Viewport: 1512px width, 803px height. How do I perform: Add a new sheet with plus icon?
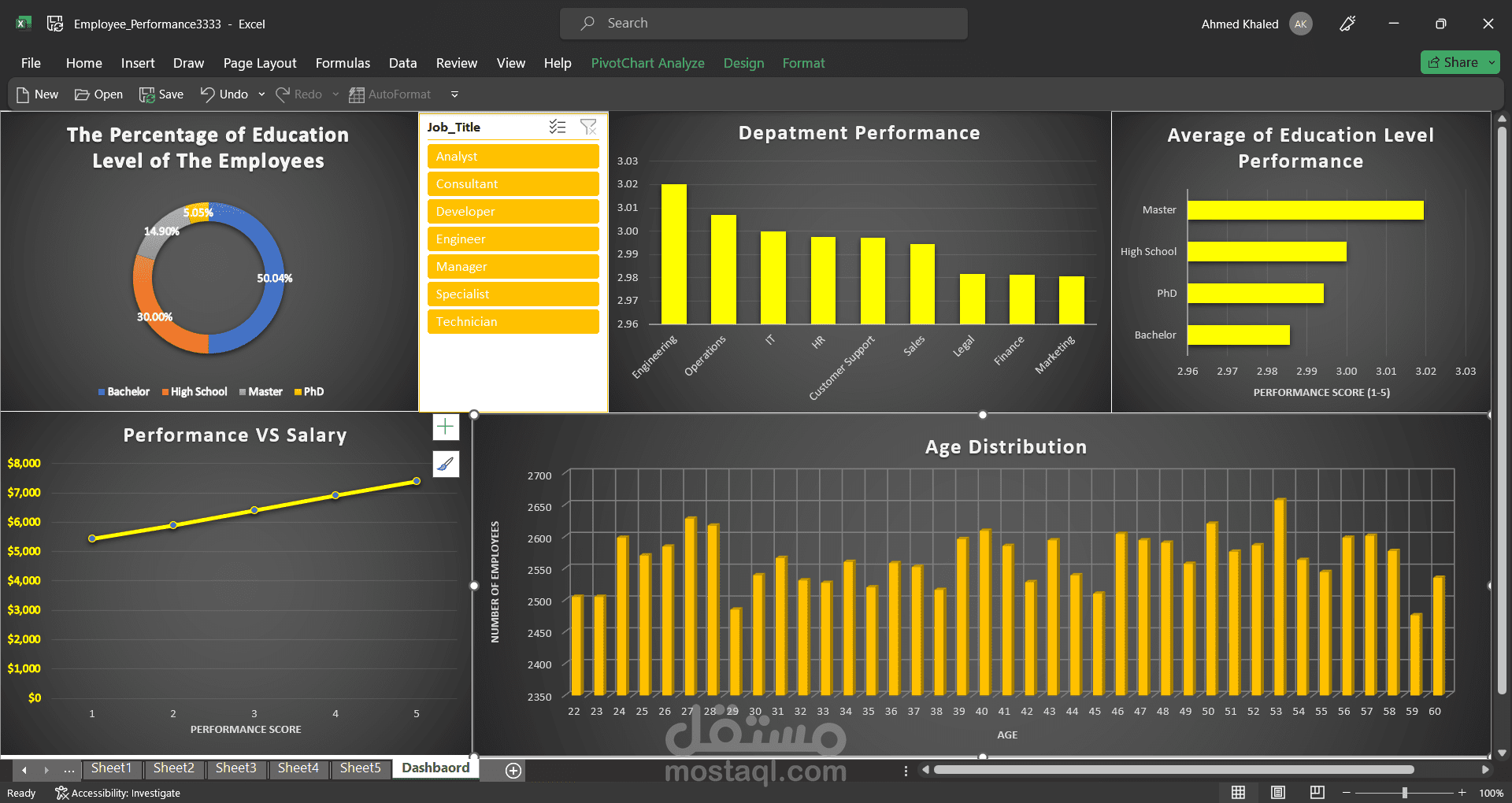coord(513,771)
